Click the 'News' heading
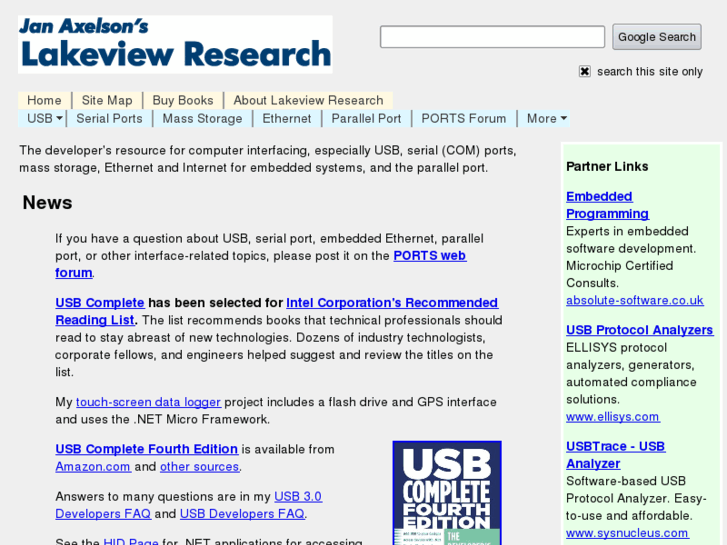This screenshot has height=545, width=727. [47, 203]
